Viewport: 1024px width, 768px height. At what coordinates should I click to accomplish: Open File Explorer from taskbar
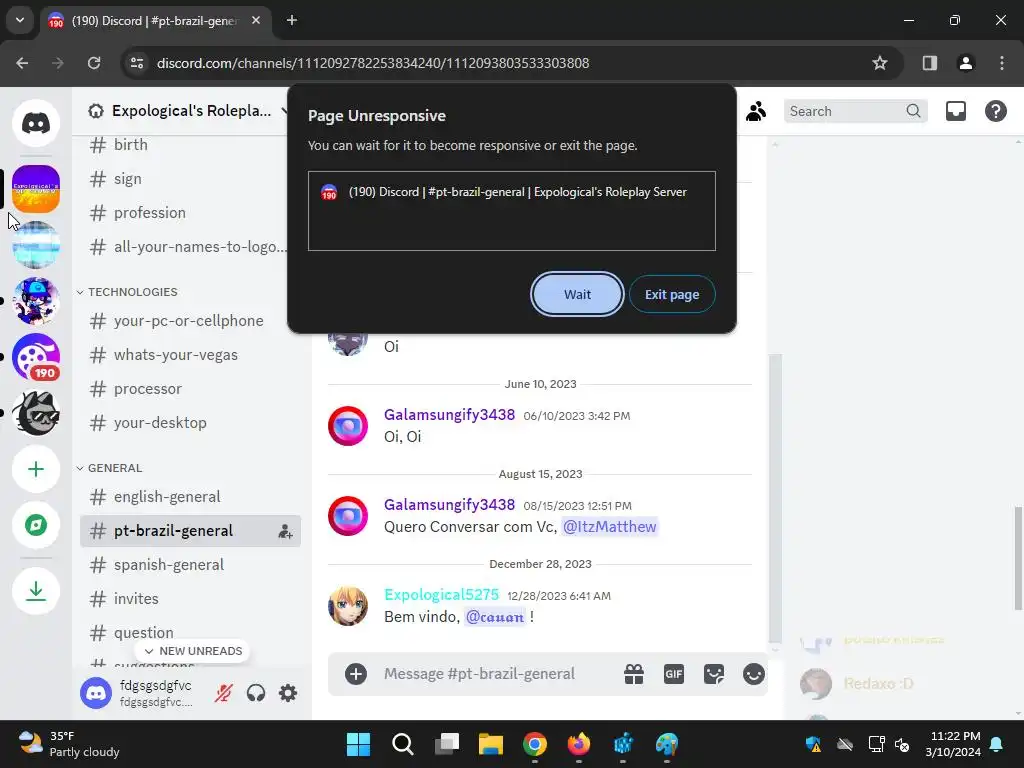pyautogui.click(x=490, y=744)
